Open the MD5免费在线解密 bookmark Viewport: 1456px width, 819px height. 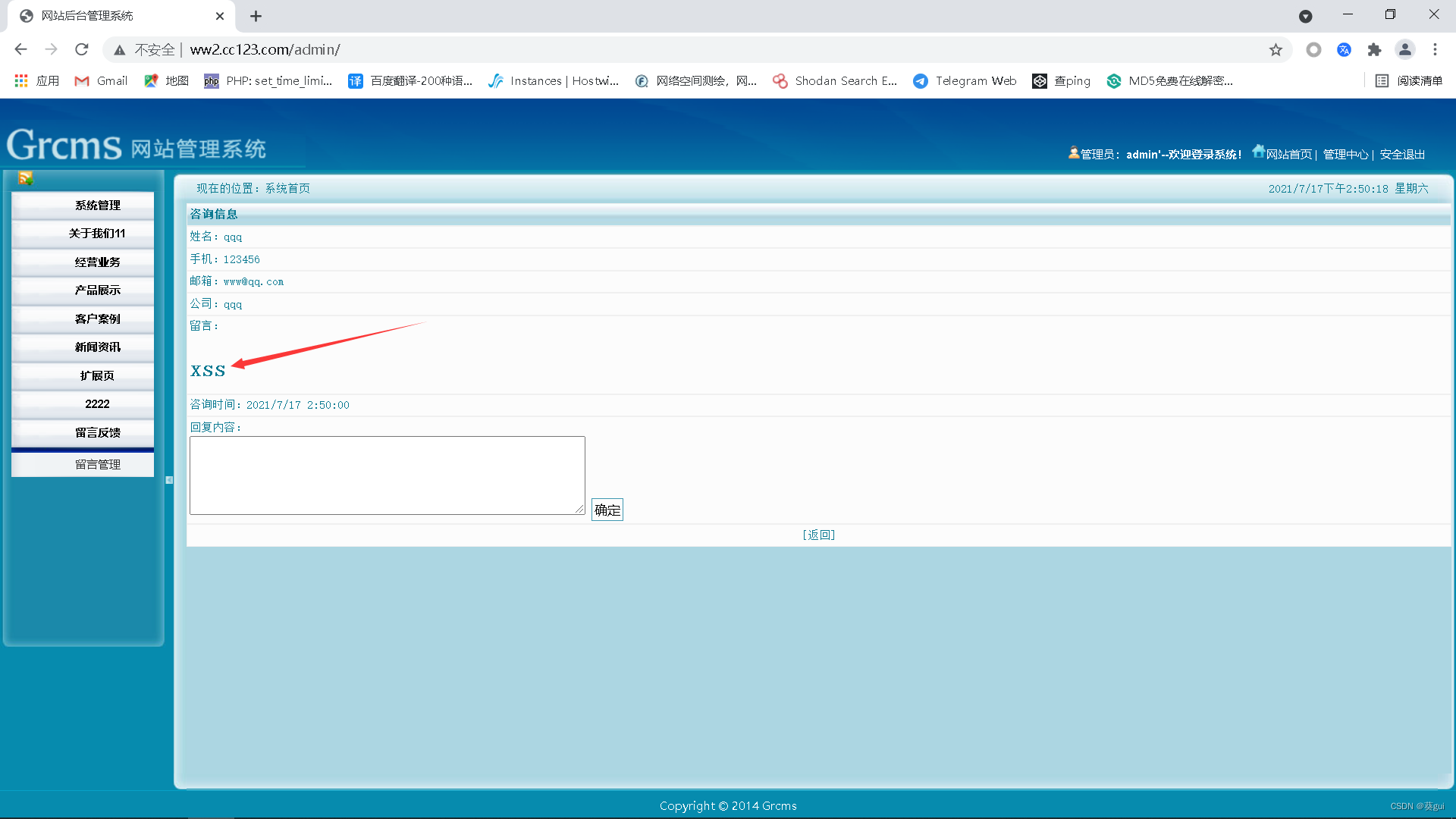(x=1170, y=80)
